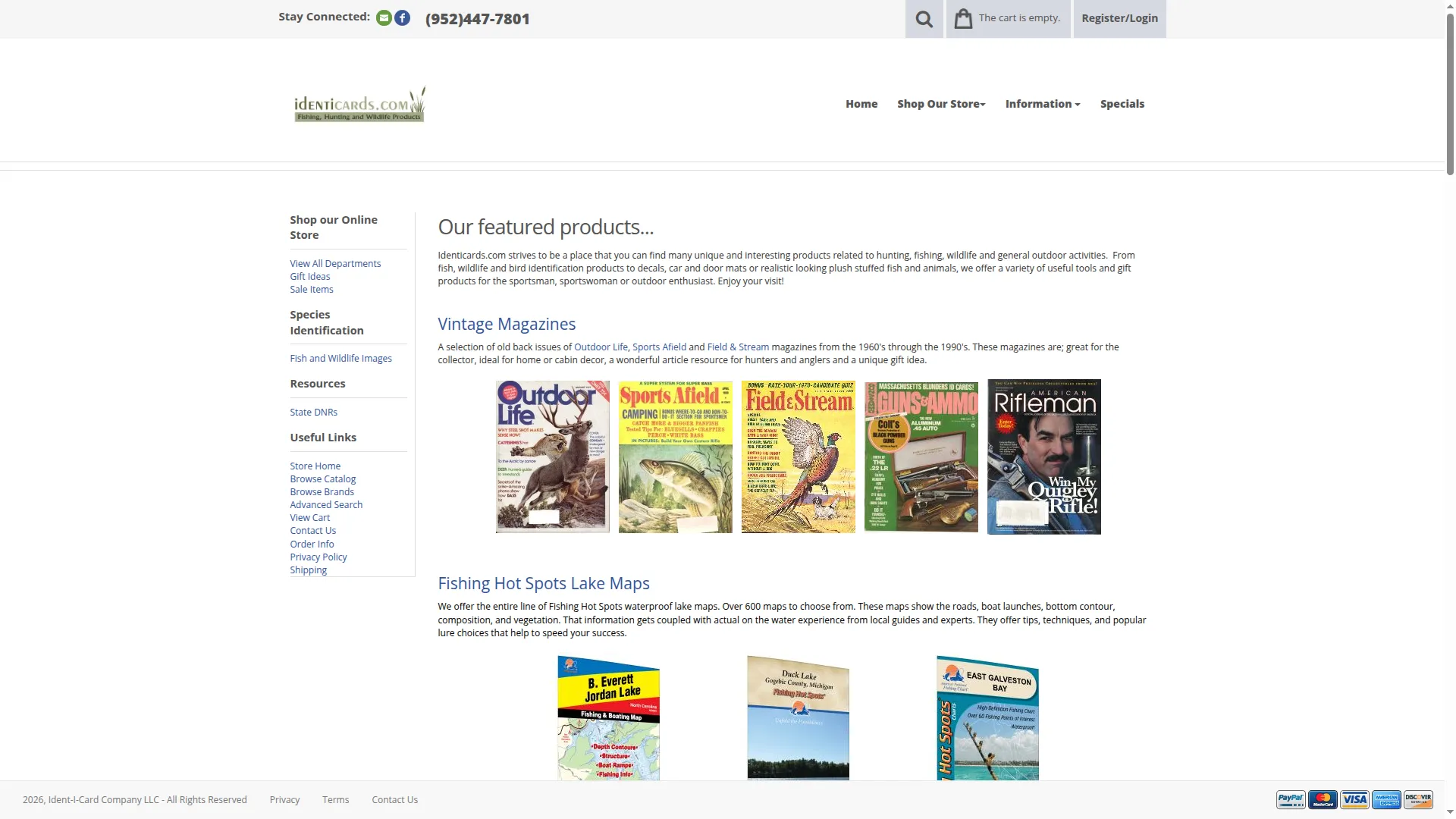Image resolution: width=1456 pixels, height=819 pixels.
Task: Click the Discover card badge
Action: (1418, 799)
